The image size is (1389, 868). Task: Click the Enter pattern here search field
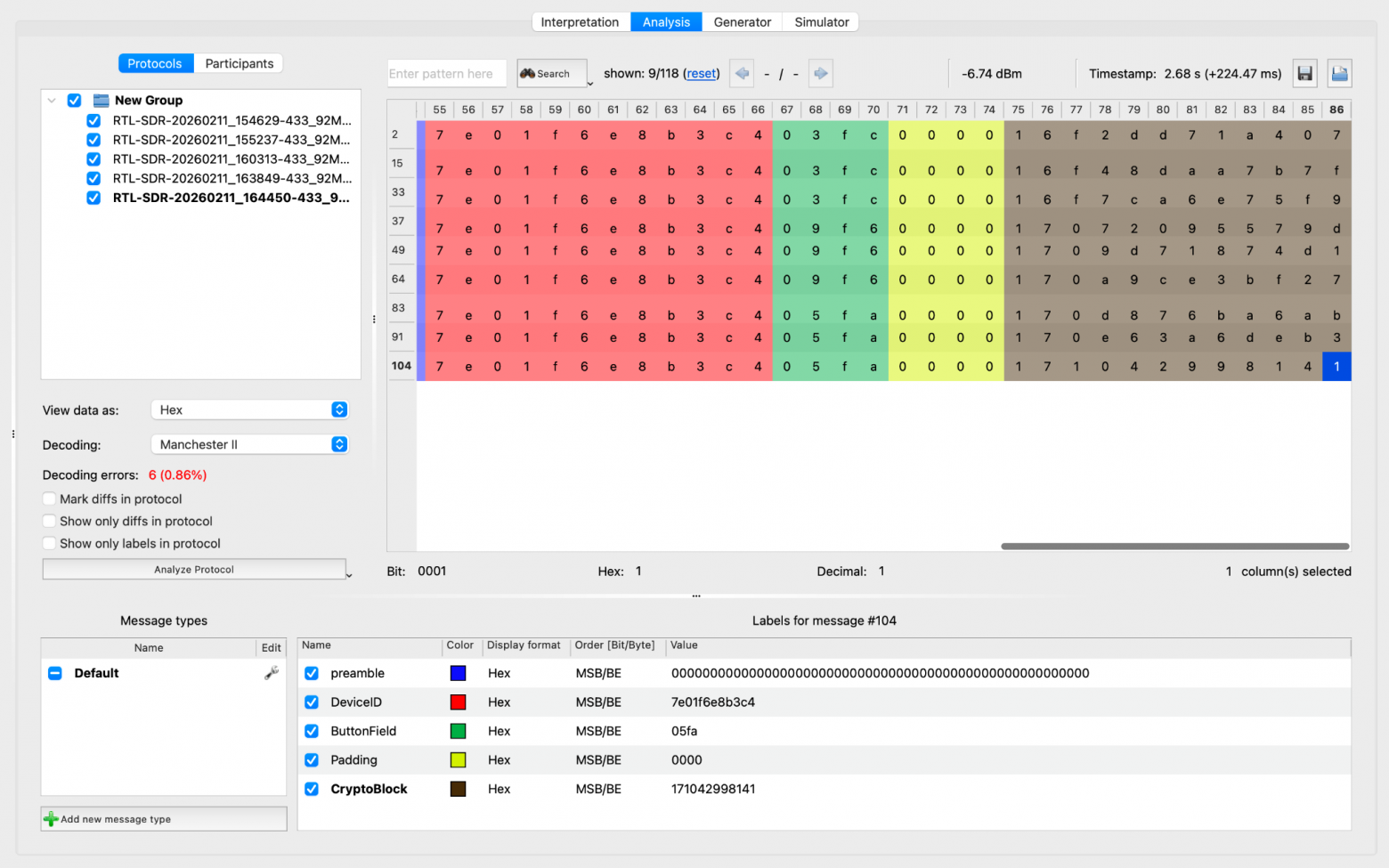coord(446,74)
